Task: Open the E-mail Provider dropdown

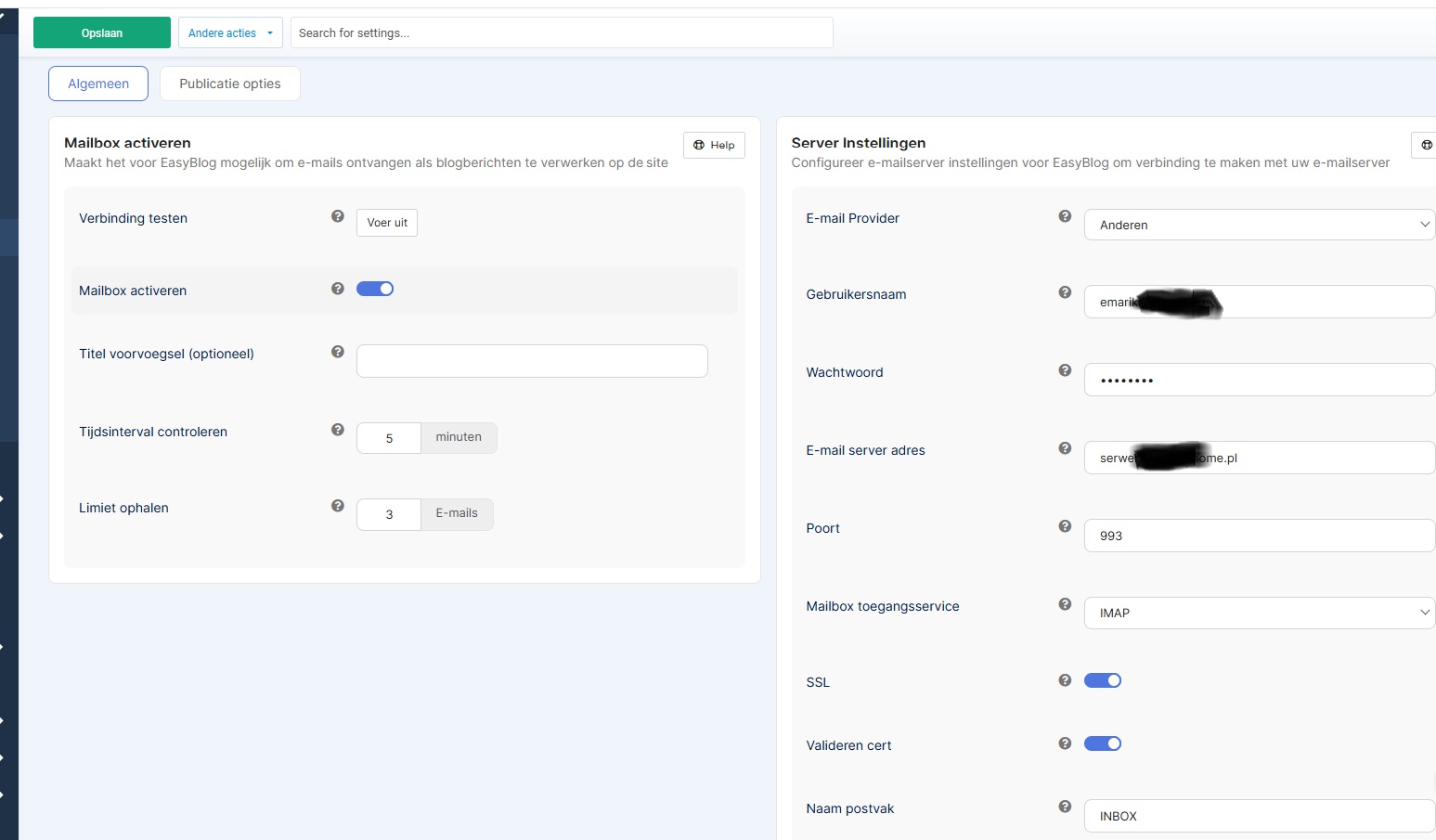Action: pos(1259,225)
